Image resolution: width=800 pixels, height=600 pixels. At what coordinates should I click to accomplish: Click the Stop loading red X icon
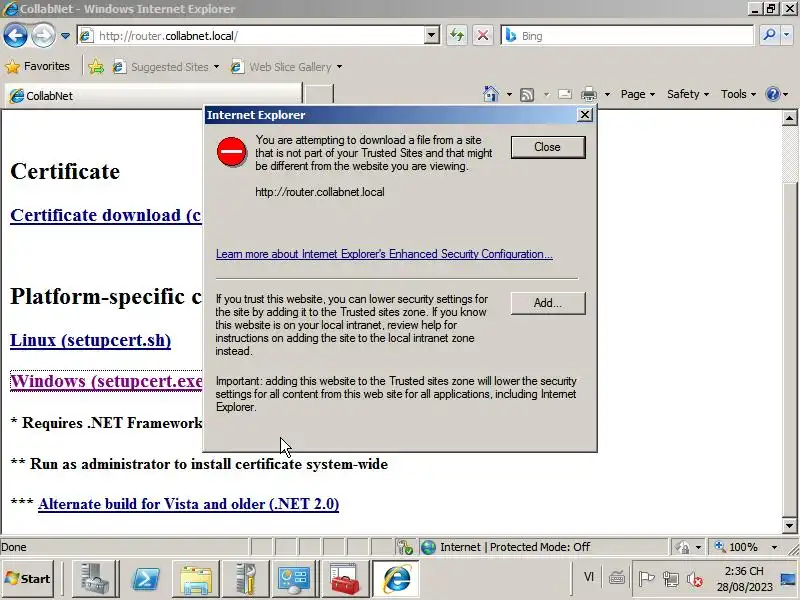click(x=482, y=36)
